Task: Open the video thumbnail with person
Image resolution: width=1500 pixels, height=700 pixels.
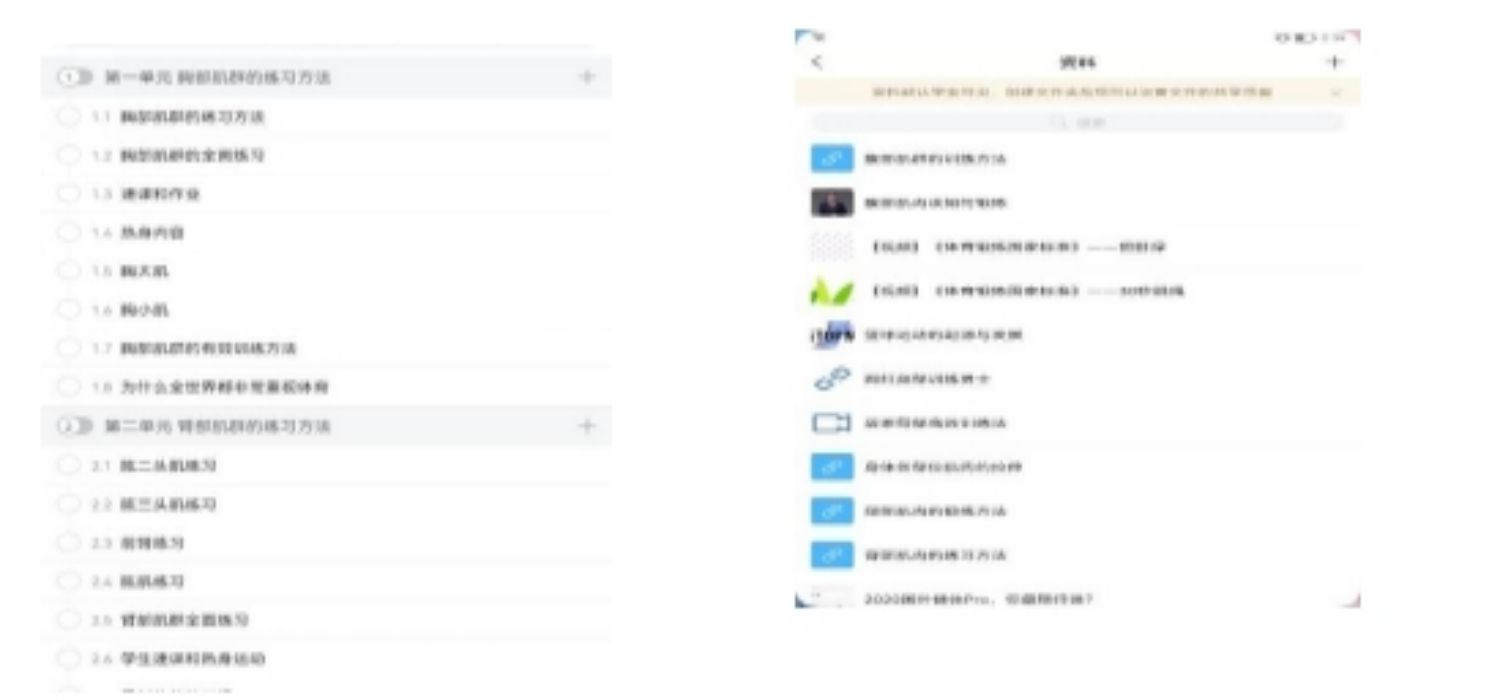Action: (831, 203)
